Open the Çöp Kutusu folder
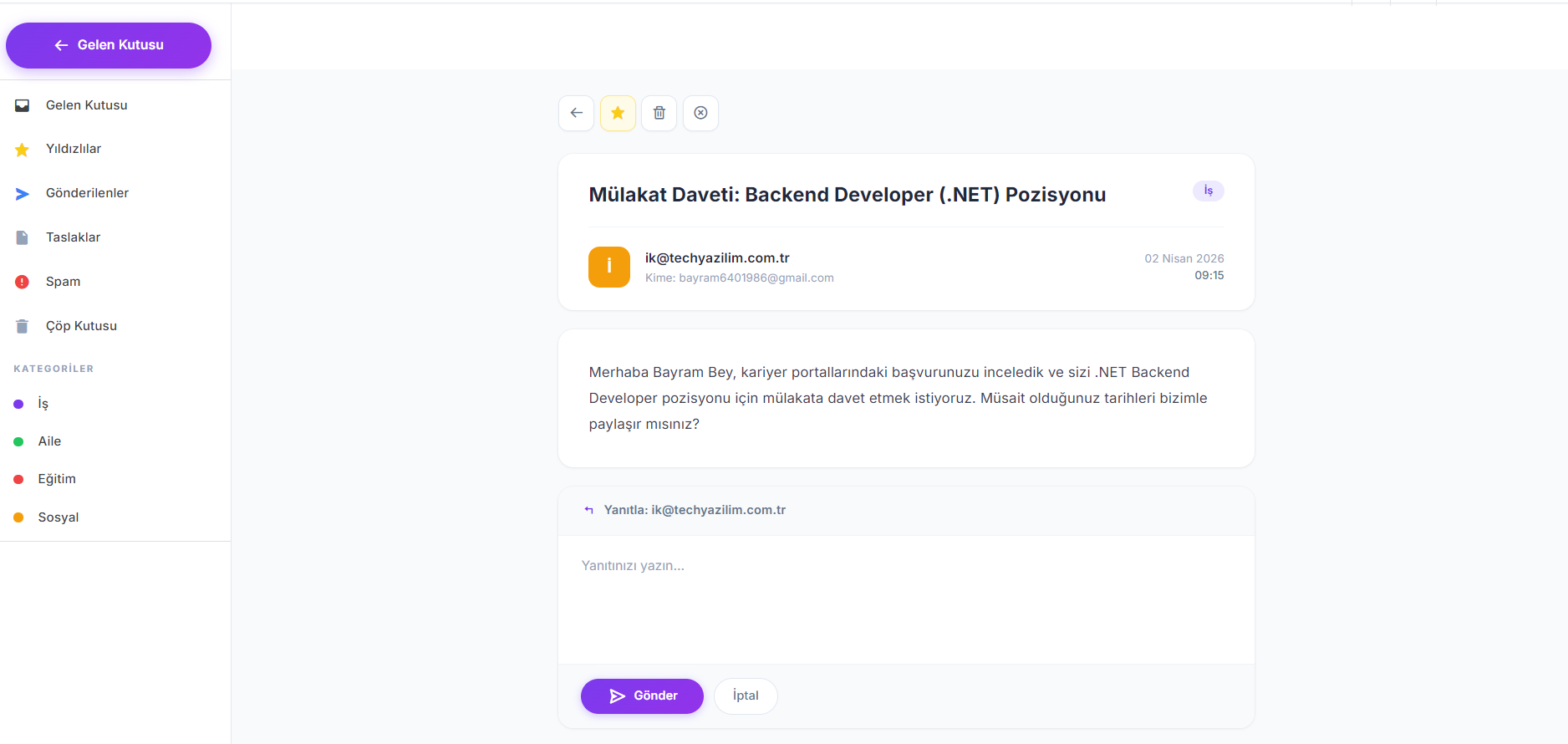The height and width of the screenshot is (744, 1568). click(x=115, y=326)
